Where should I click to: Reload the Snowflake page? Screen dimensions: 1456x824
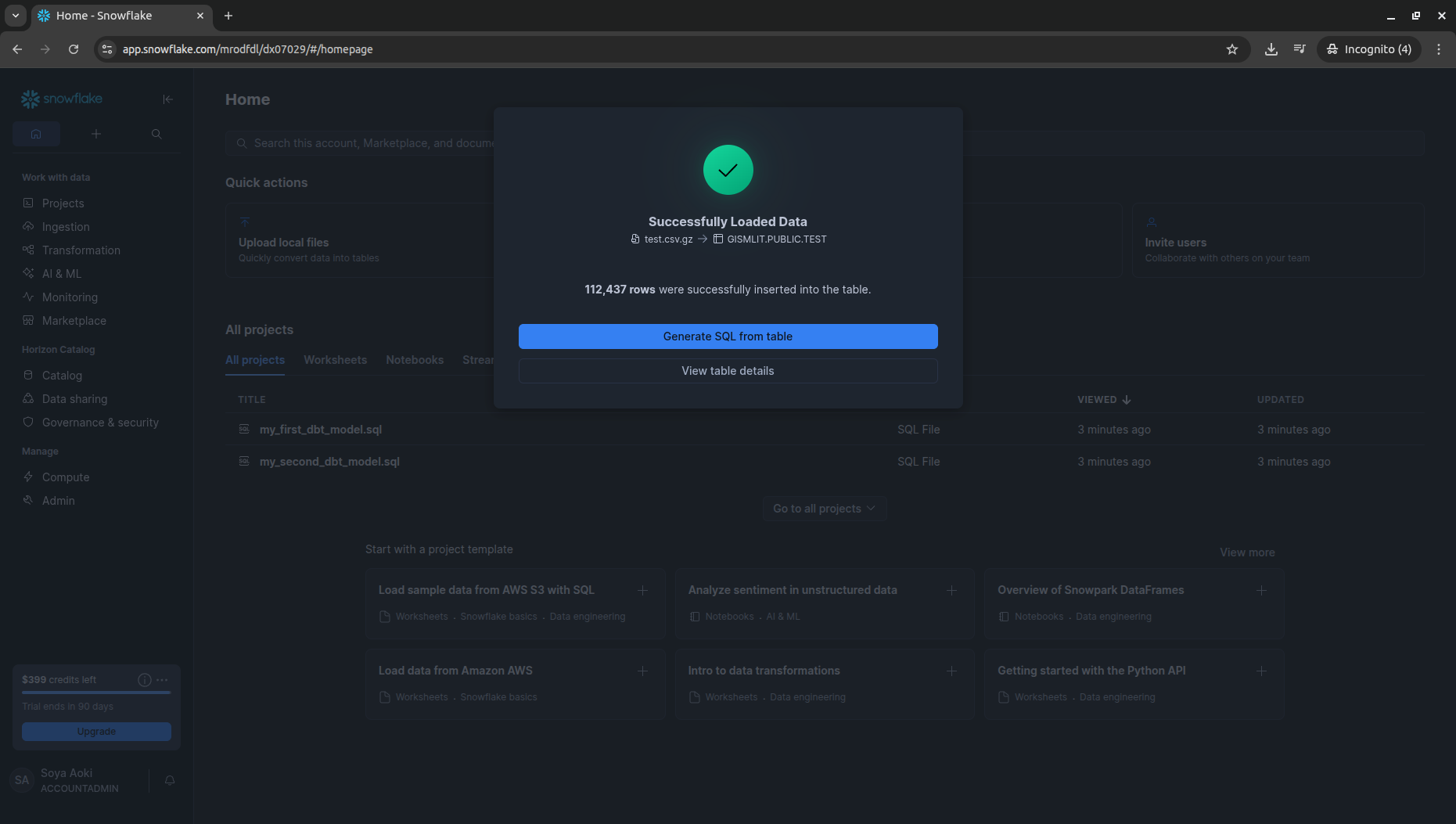point(74,49)
